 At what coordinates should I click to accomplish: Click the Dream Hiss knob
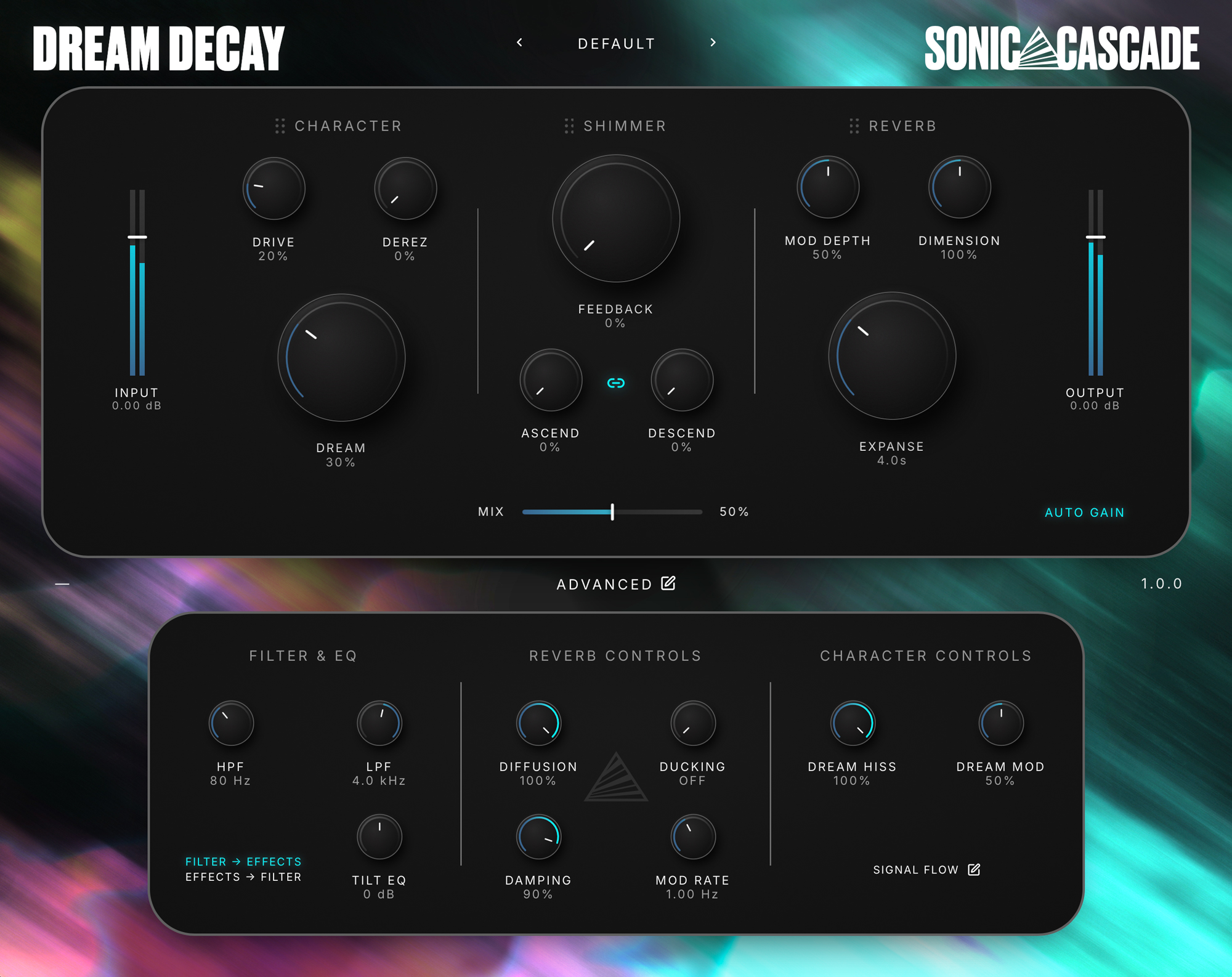853,723
